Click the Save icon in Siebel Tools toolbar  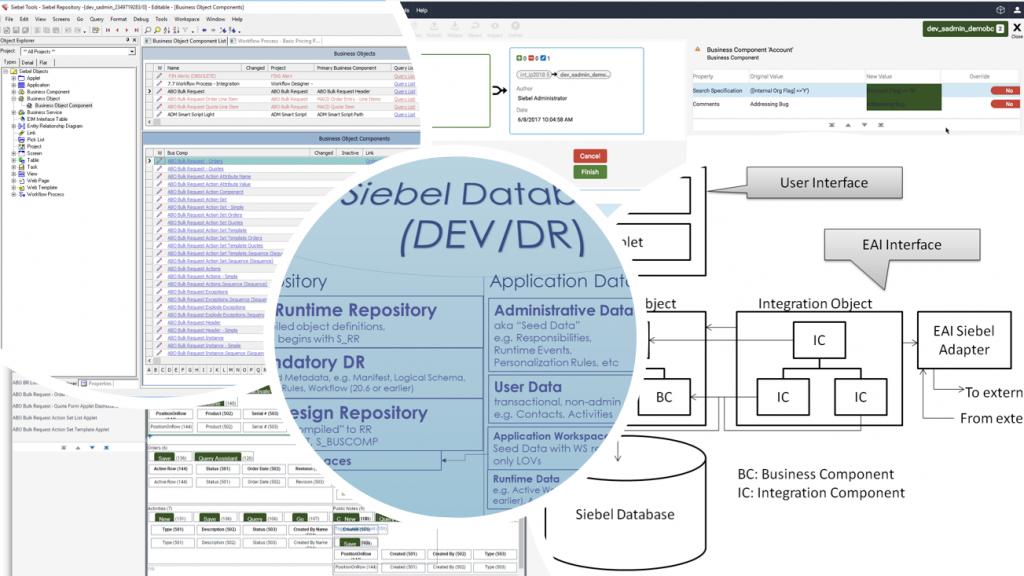click(16, 30)
